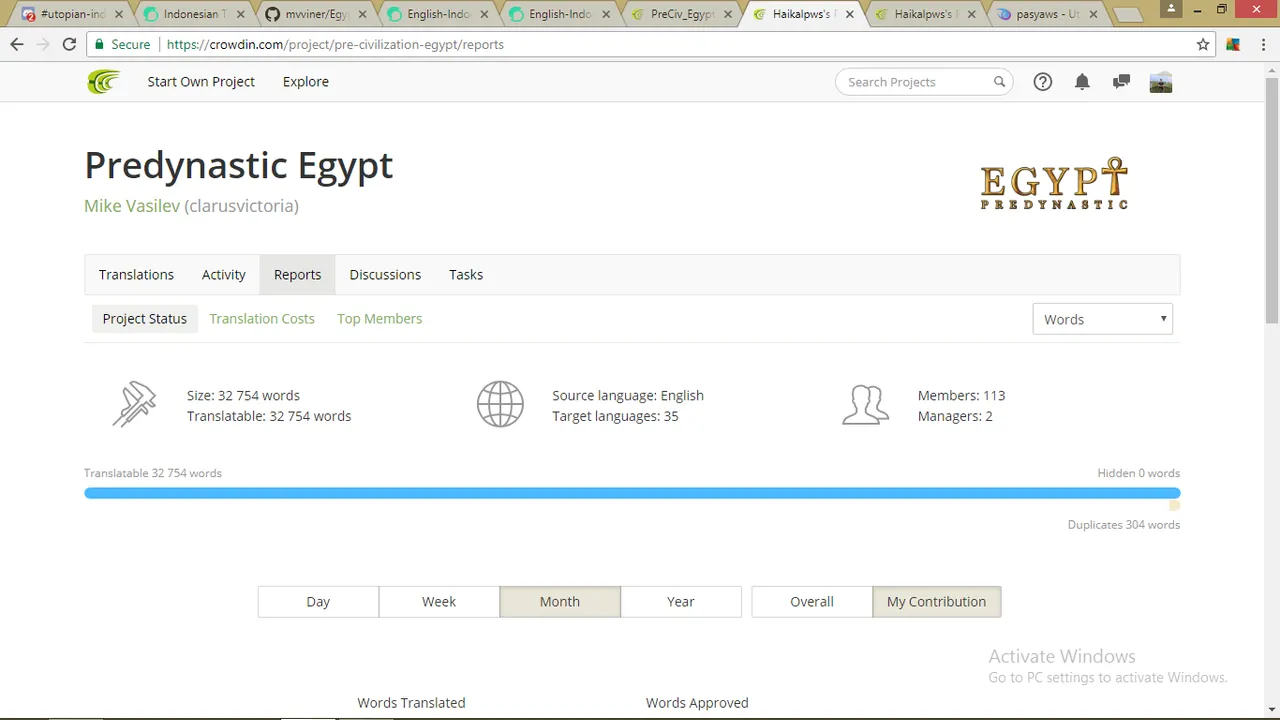
Task: Click the Predynastic Egypt project title
Action: coord(239,165)
